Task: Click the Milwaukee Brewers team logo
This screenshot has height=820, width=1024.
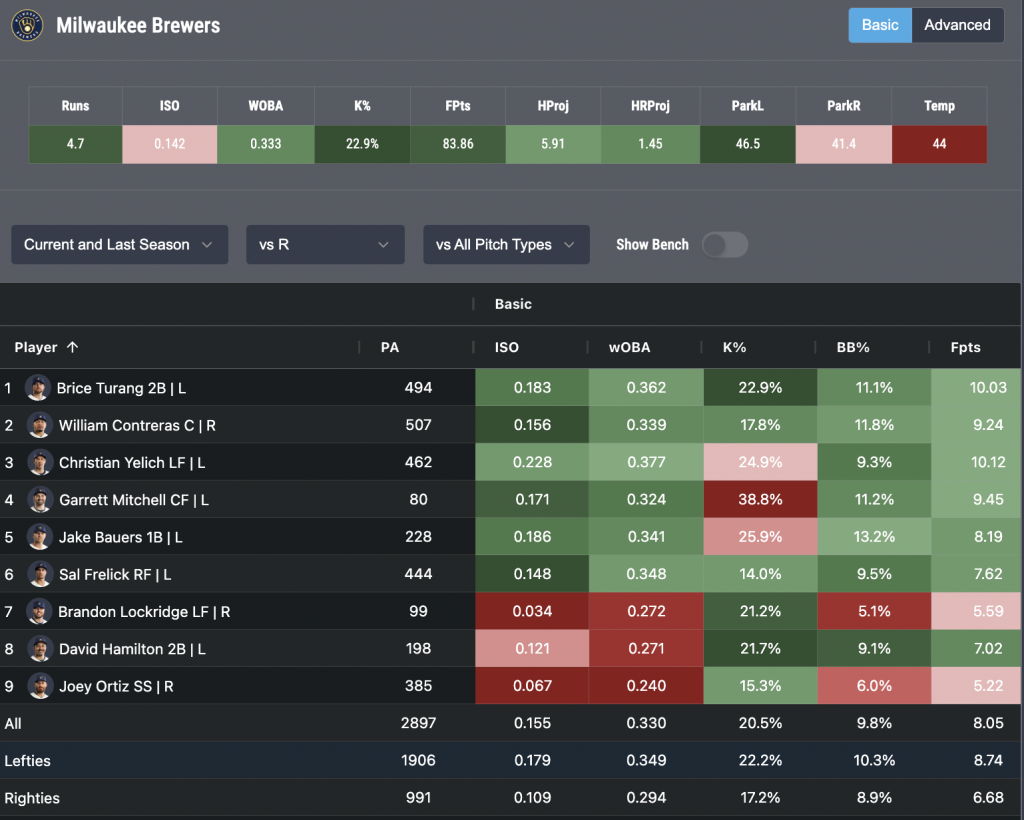Action: (x=27, y=26)
